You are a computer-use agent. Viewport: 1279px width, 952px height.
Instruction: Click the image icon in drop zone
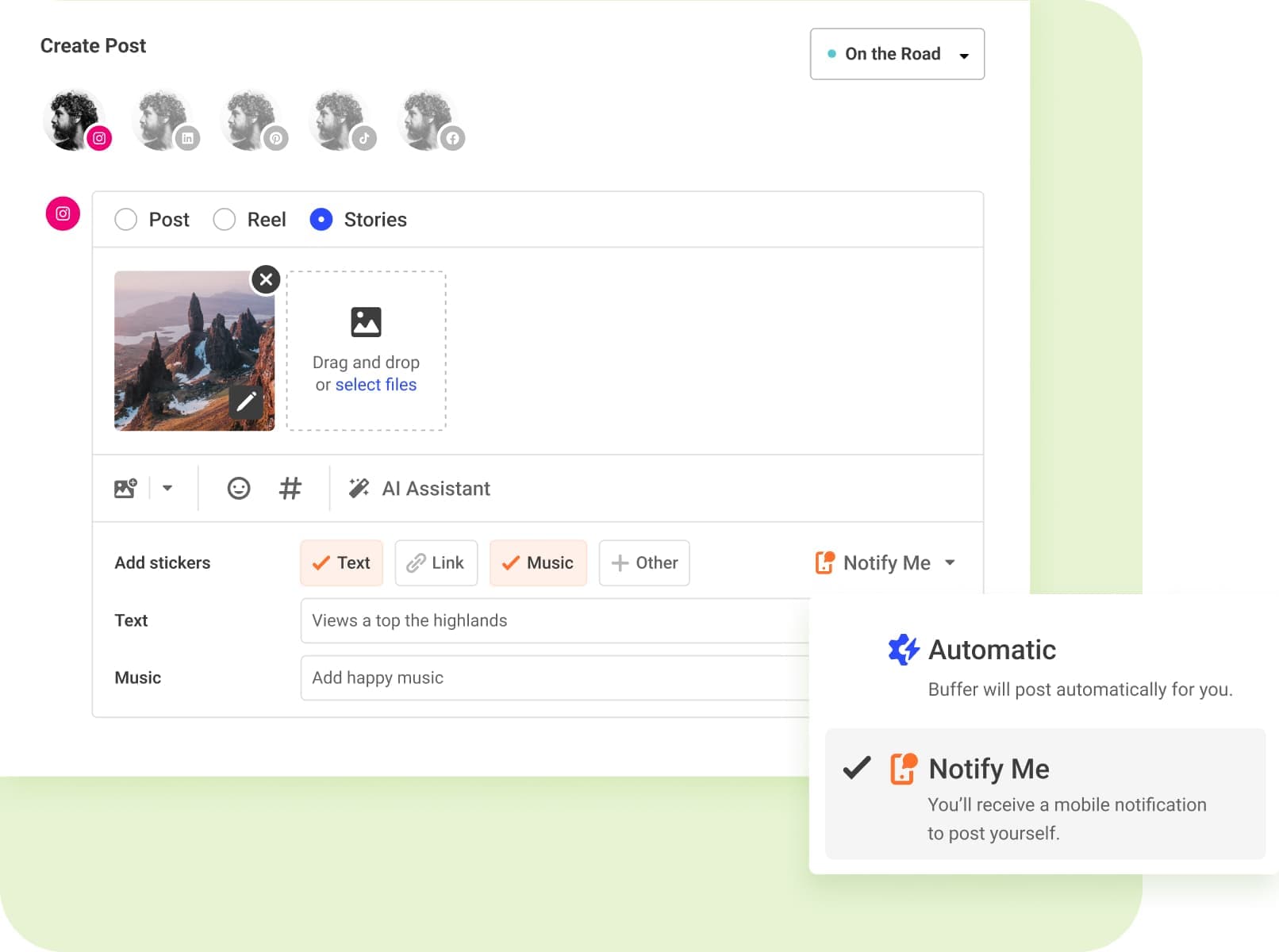click(x=366, y=322)
